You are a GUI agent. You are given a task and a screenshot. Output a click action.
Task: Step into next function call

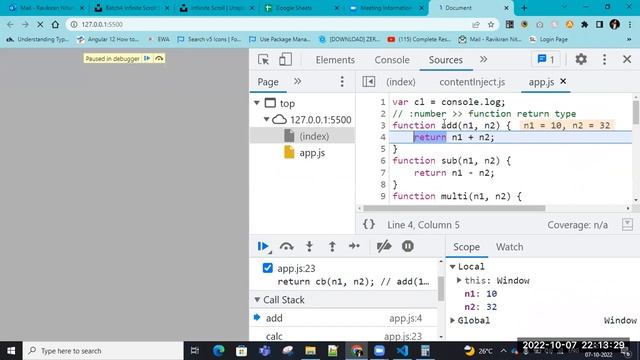[309, 246]
